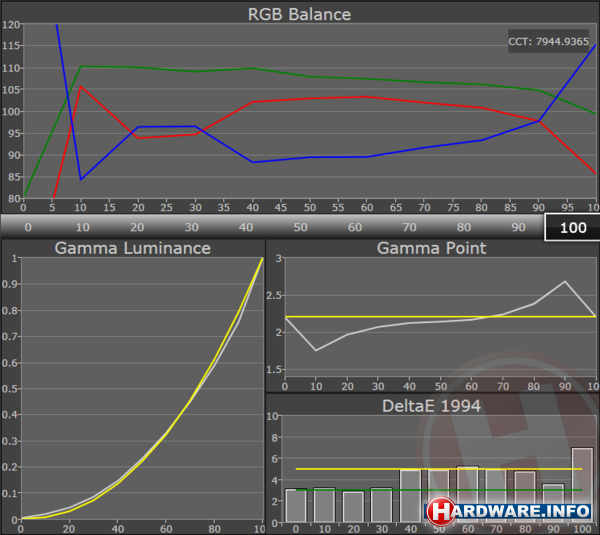Viewport: 600px width, 535px height.
Task: Click the DeltaE bar for level 70
Action: tap(496, 496)
